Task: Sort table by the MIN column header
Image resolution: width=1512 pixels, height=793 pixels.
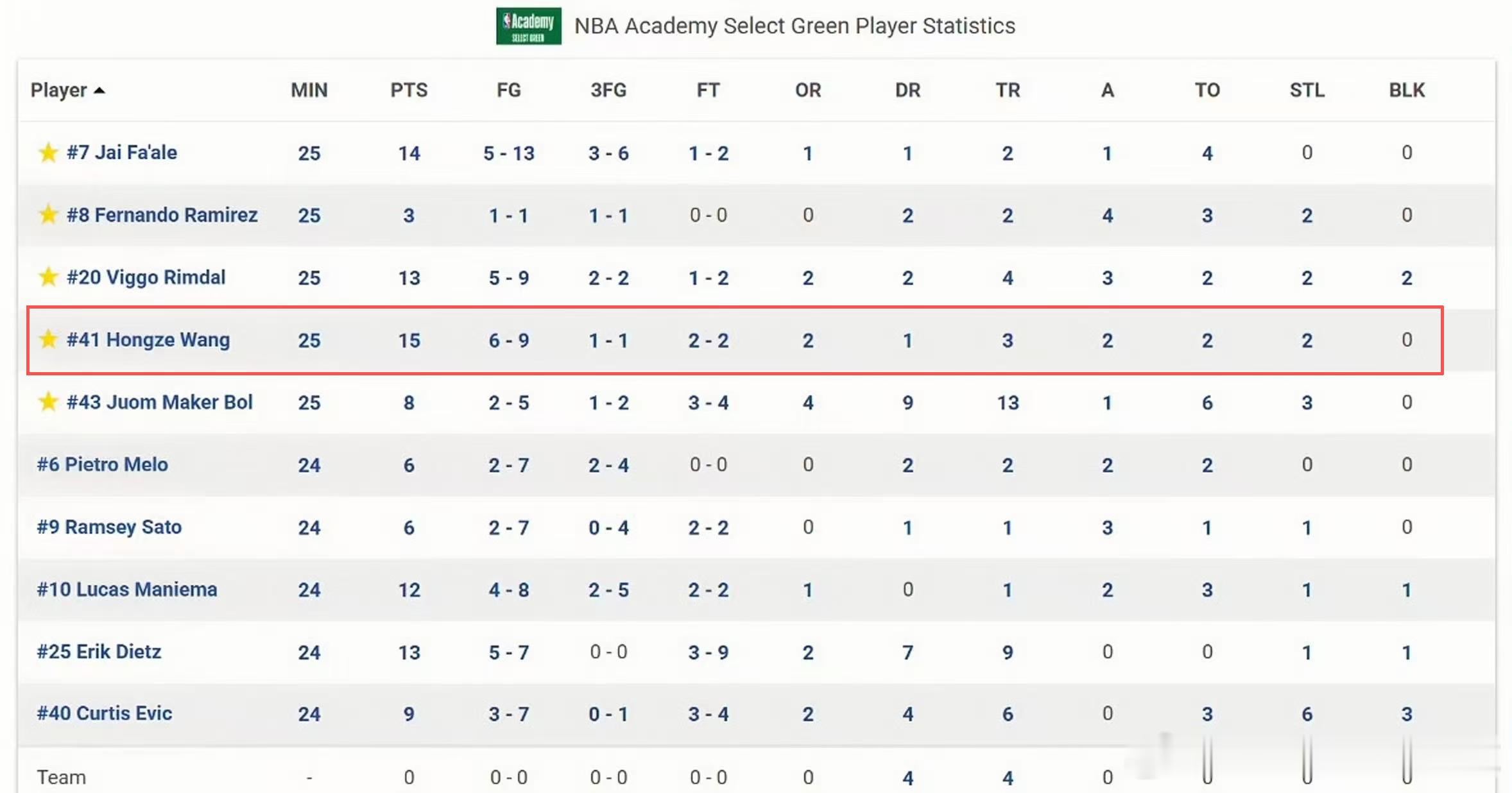Action: (x=309, y=90)
